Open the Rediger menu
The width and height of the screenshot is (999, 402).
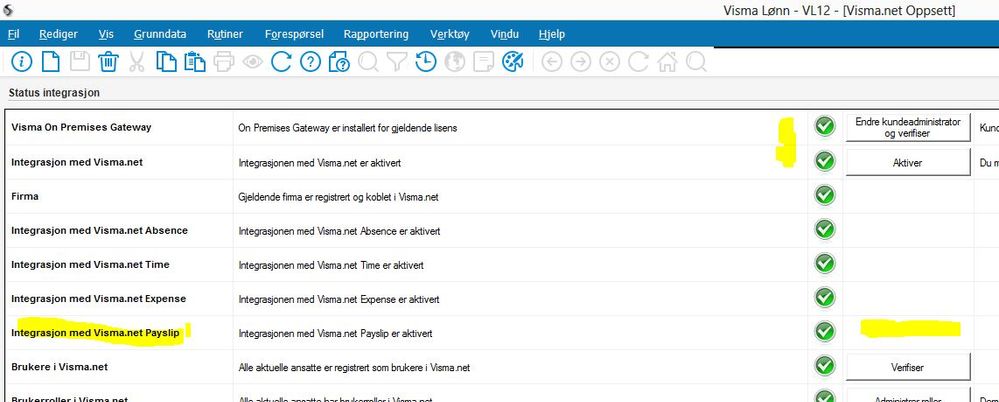pyautogui.click(x=59, y=34)
